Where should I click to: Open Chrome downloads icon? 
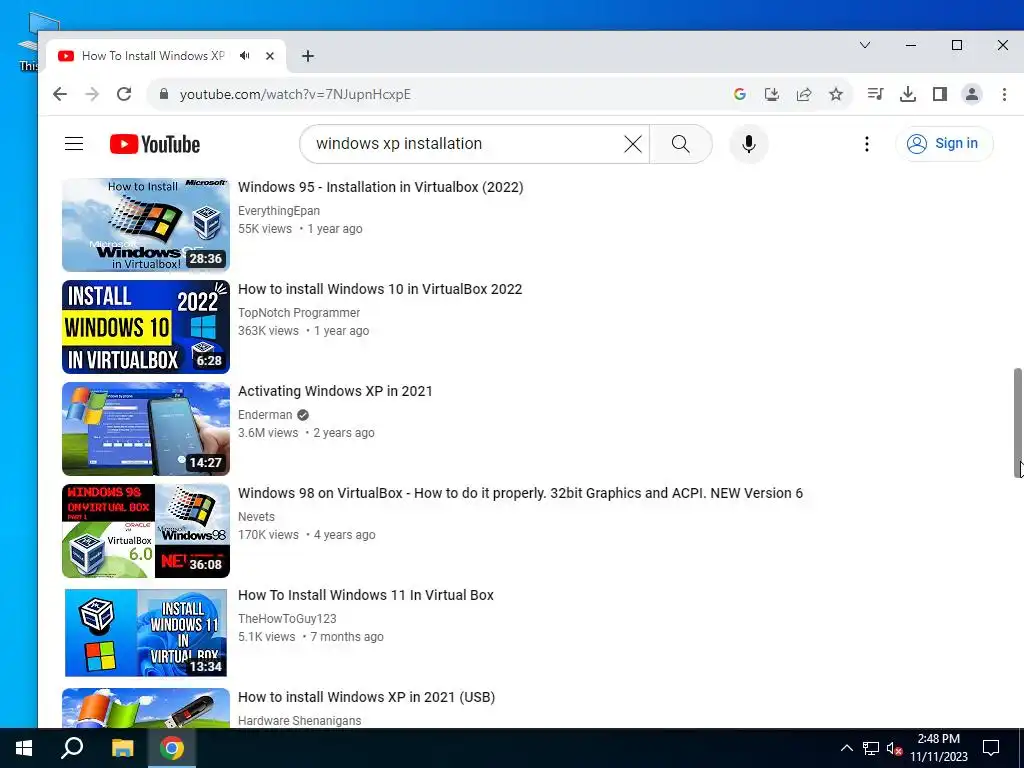pyautogui.click(x=907, y=94)
